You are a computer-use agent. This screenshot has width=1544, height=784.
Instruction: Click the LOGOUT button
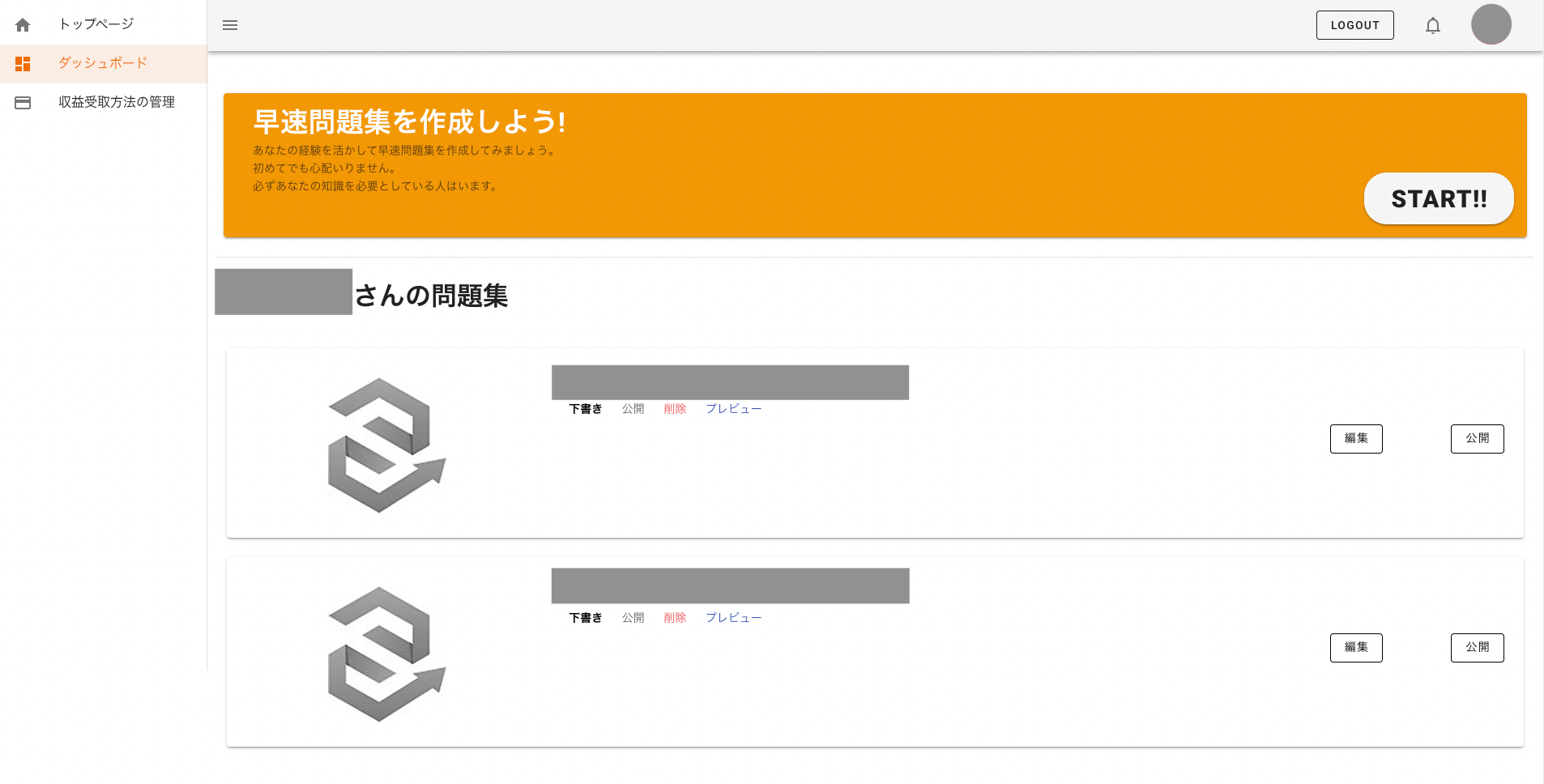pos(1354,25)
